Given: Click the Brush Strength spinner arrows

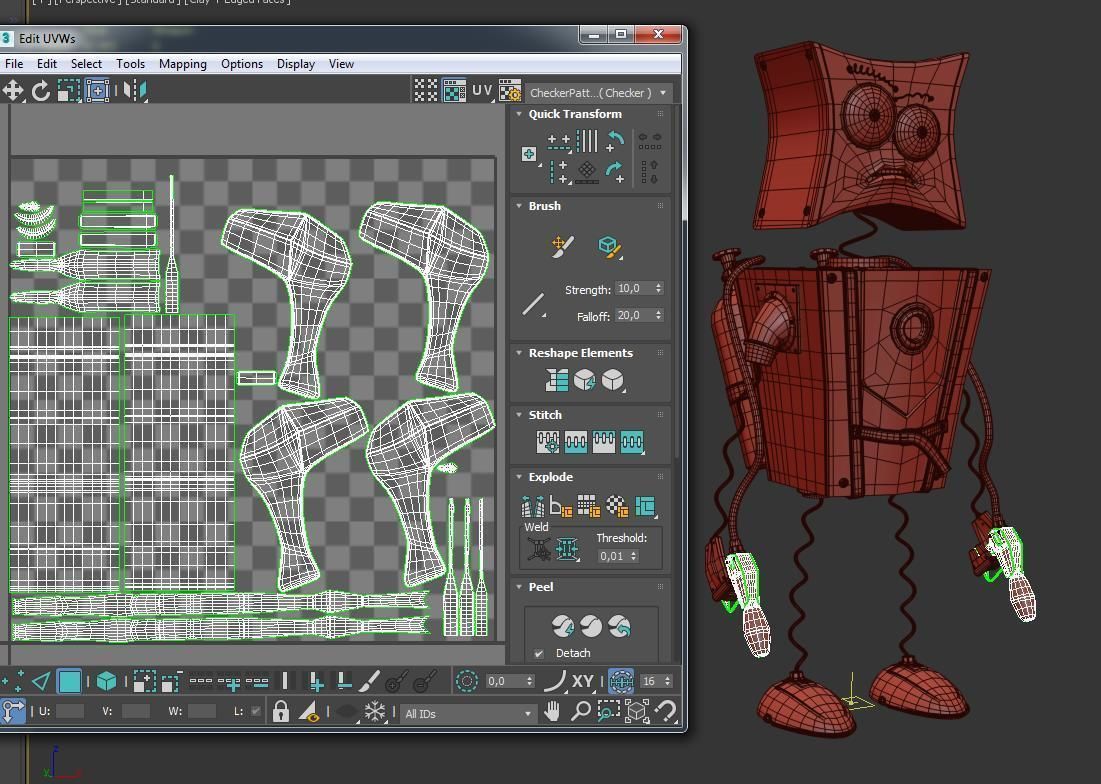Looking at the screenshot, I should tap(658, 288).
